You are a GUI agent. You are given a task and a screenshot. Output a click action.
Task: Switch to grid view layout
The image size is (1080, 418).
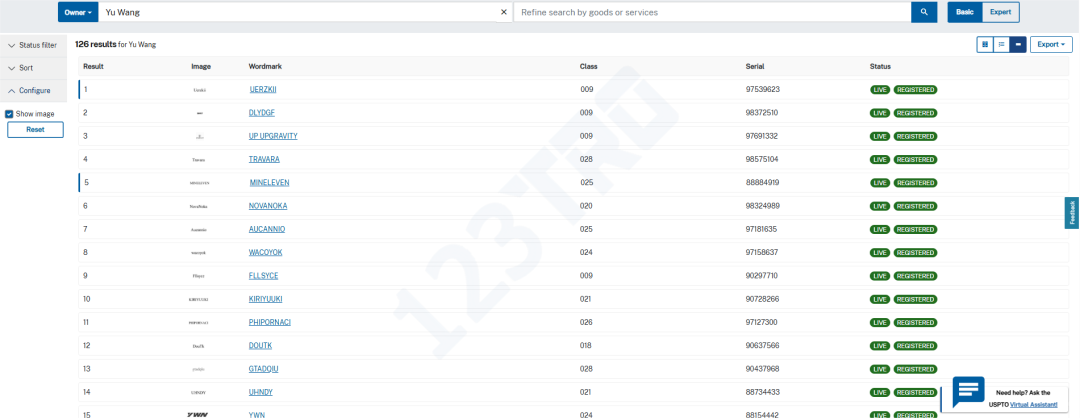(x=985, y=45)
